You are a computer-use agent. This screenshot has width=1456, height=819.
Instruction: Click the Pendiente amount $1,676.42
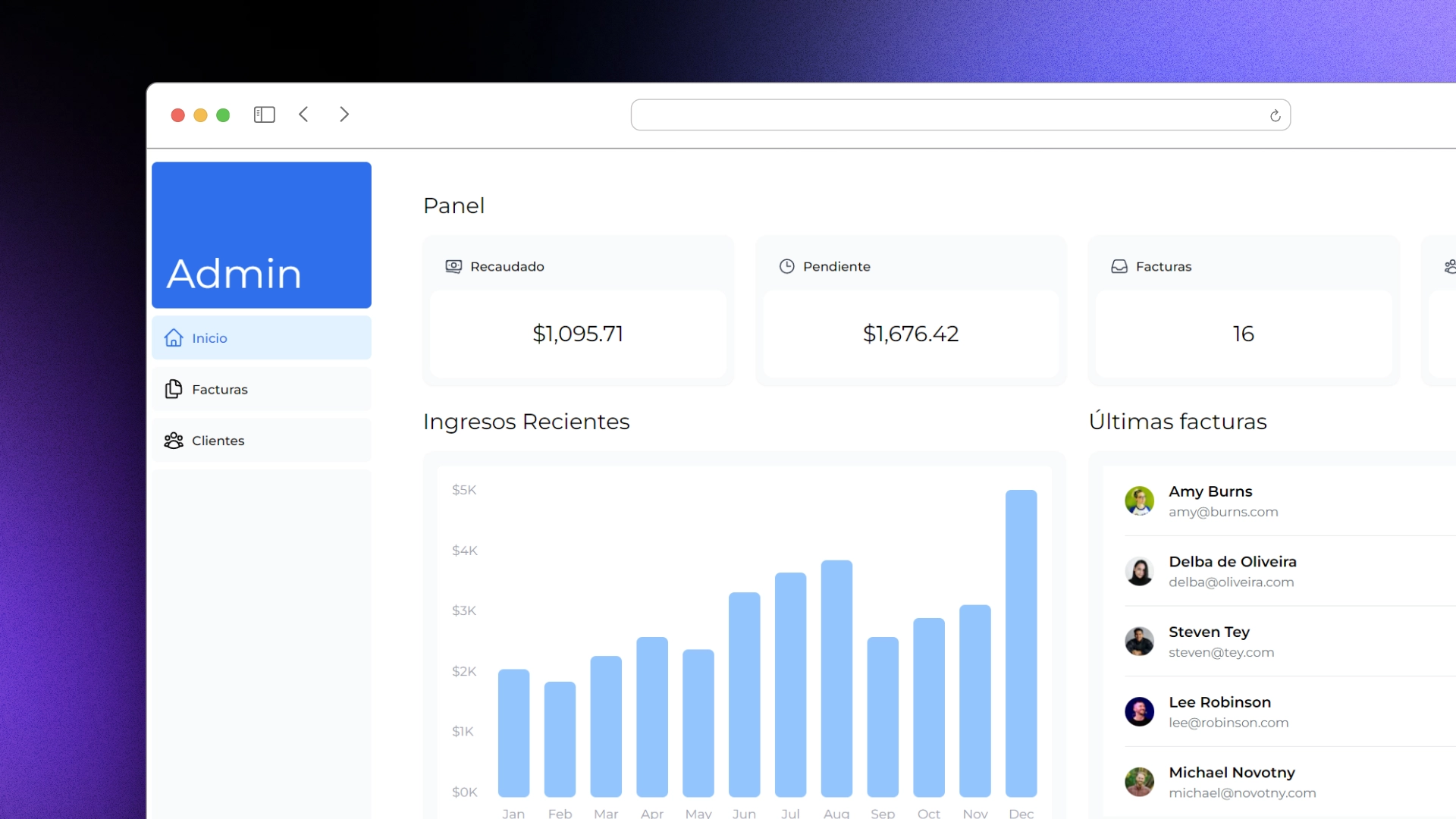(x=911, y=334)
